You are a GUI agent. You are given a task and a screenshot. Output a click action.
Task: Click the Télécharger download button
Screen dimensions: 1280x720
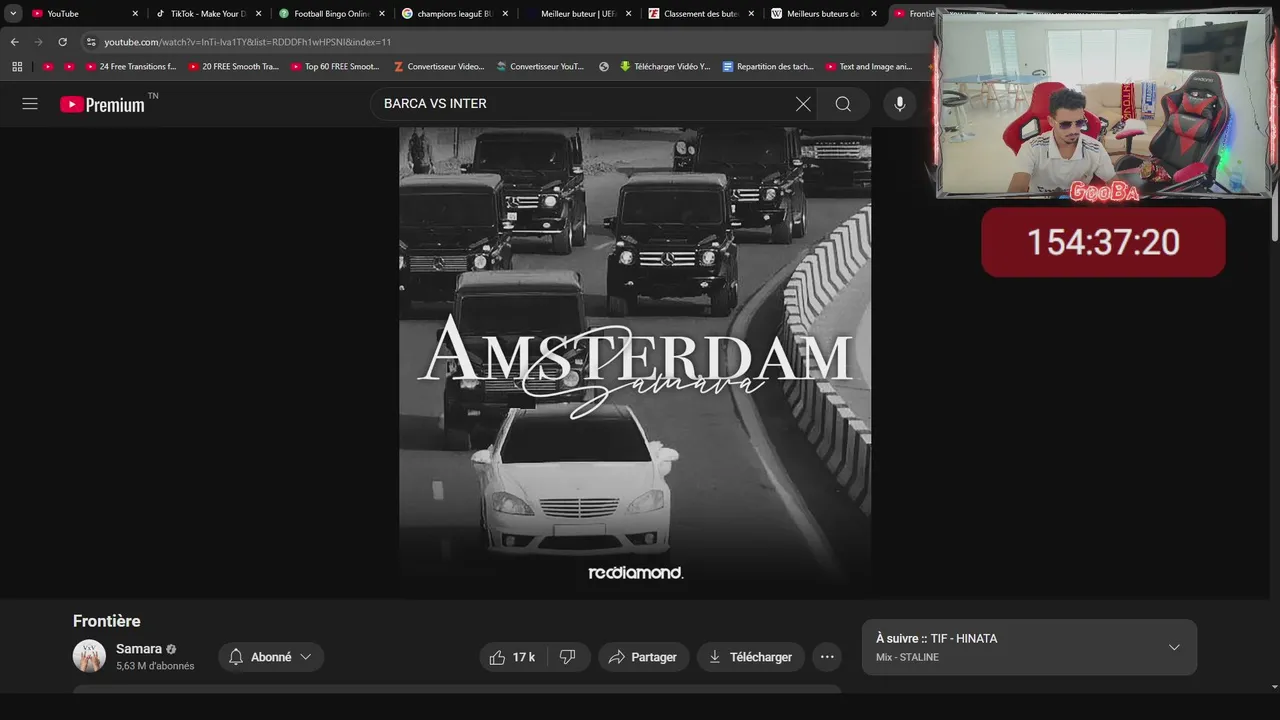pos(751,657)
